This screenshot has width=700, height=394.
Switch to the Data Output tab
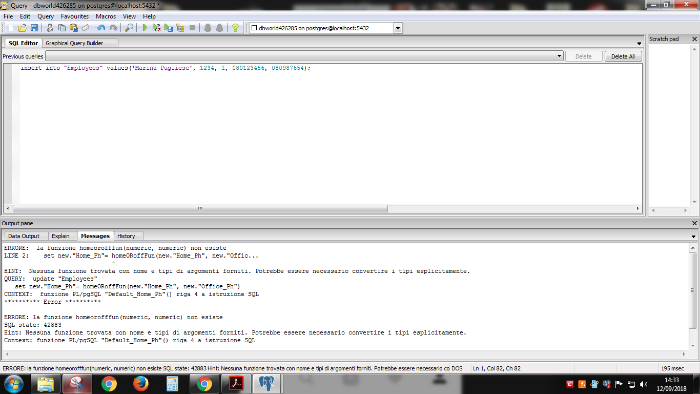point(24,236)
